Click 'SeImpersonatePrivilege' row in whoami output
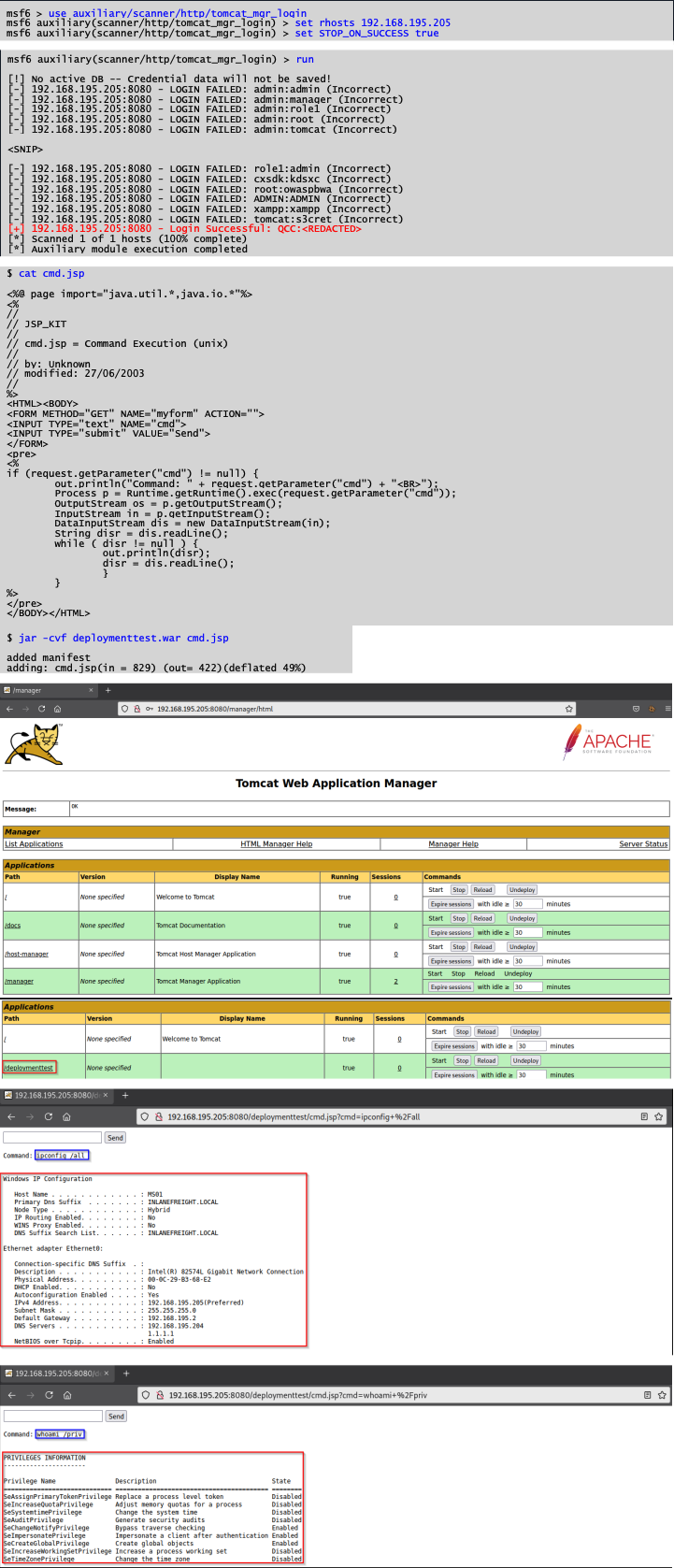Screen dimensions: 674x1568 click(x=152, y=1535)
